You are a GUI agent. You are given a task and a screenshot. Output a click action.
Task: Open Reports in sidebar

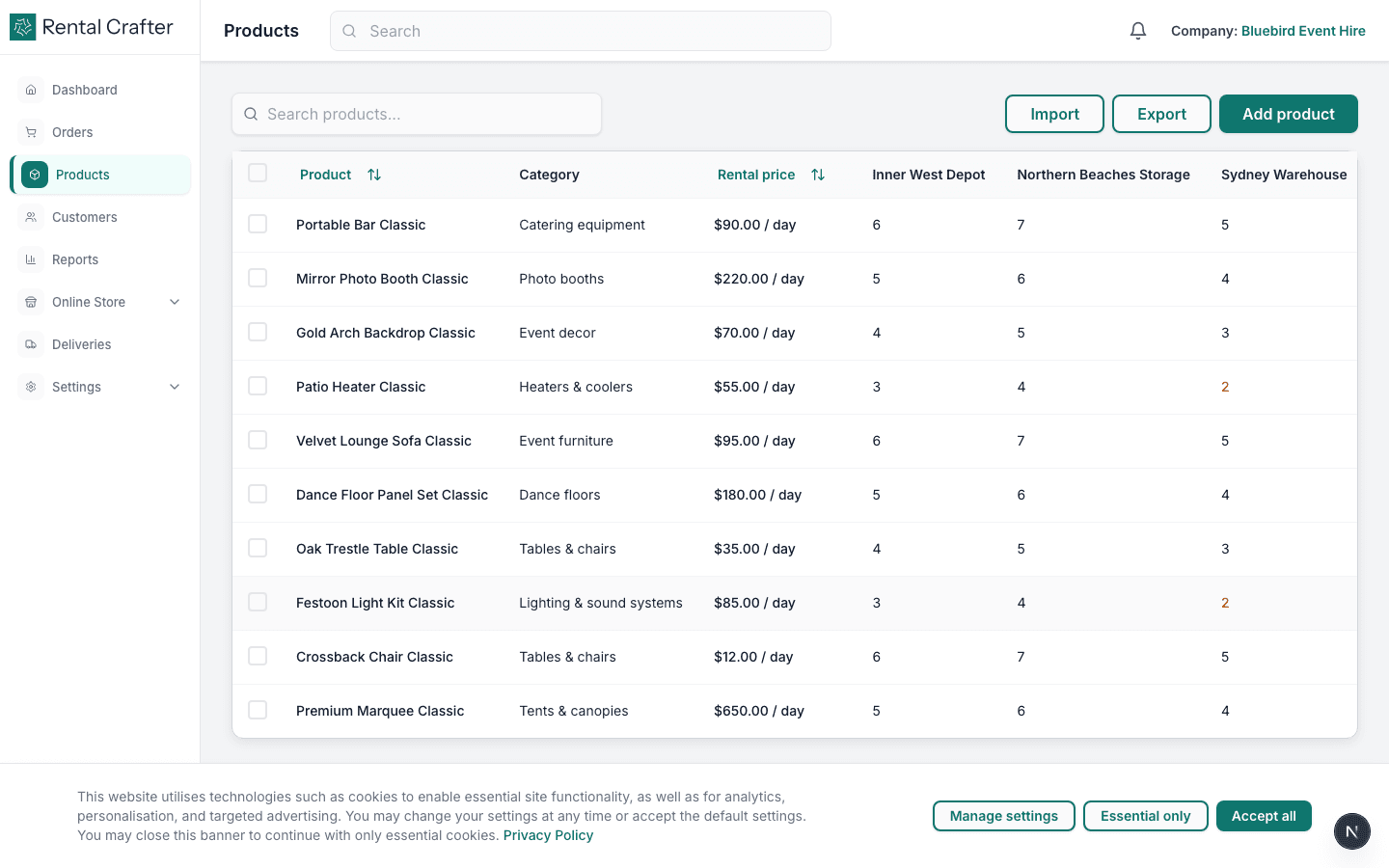100,259
